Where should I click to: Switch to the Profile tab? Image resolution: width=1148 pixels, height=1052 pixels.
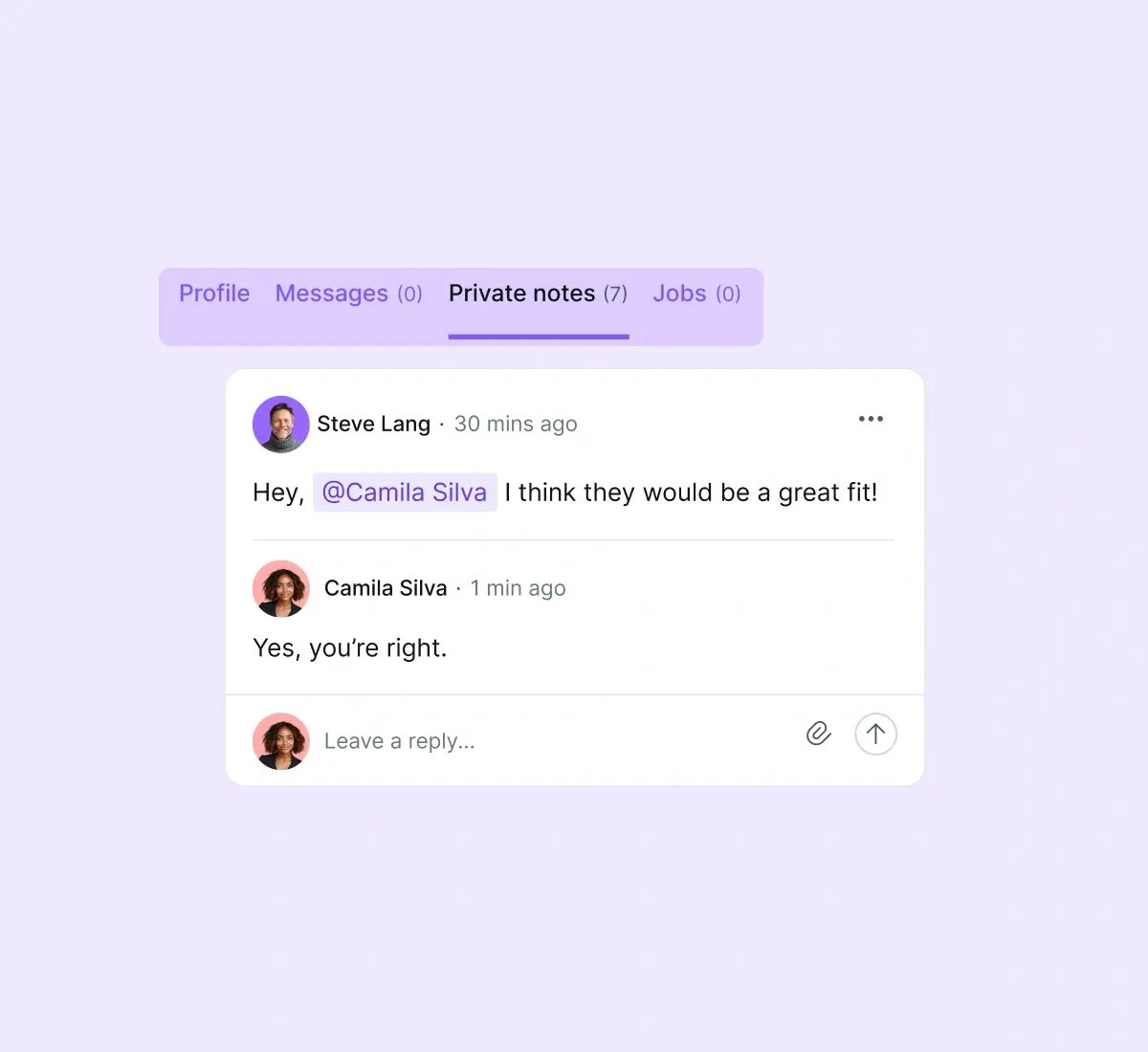pos(214,294)
